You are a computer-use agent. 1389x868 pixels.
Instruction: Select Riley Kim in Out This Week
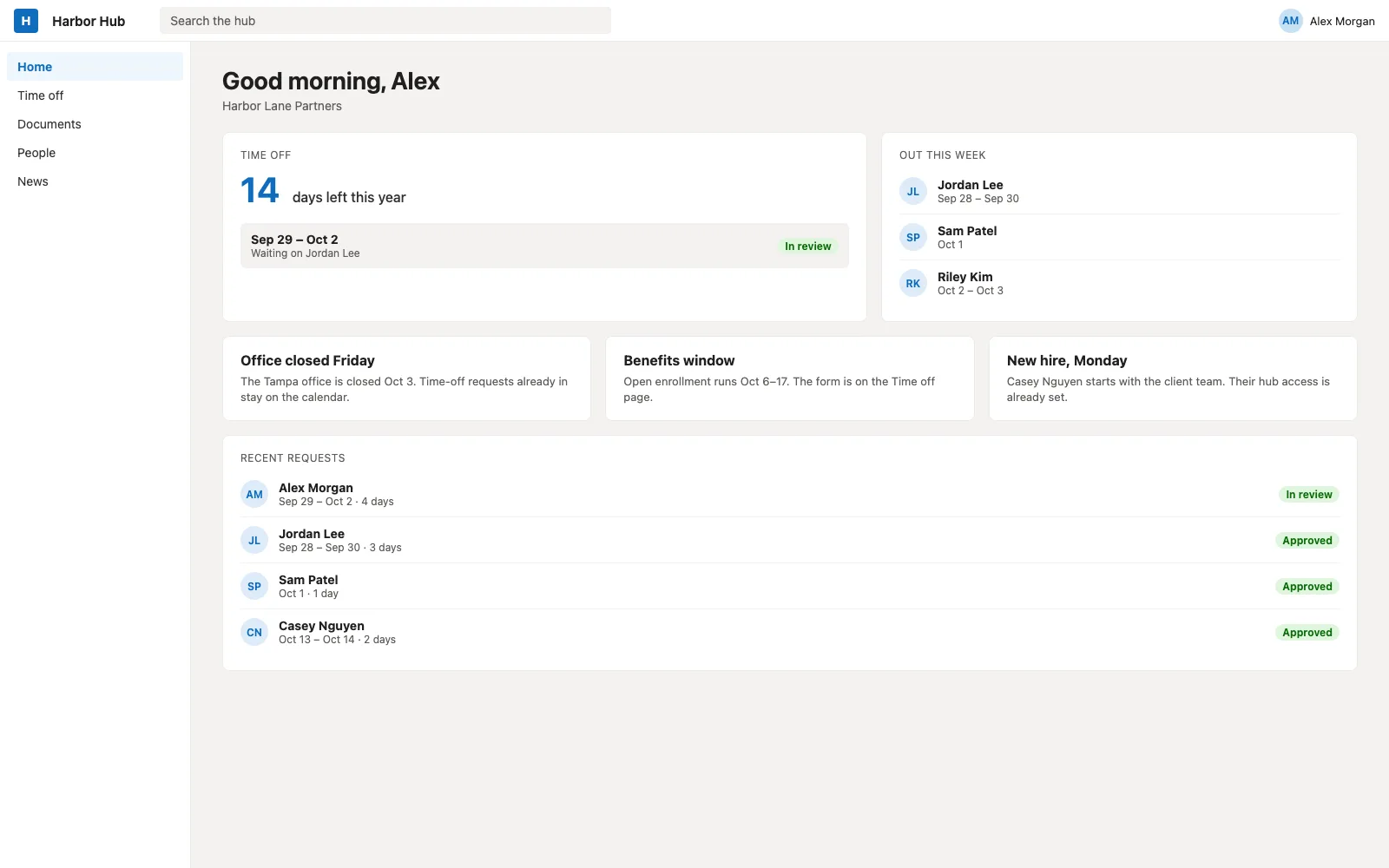click(1119, 284)
